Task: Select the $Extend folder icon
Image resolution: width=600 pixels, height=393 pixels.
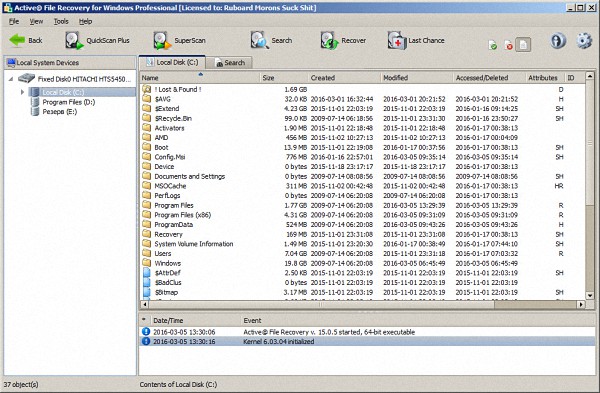Action: 147,109
